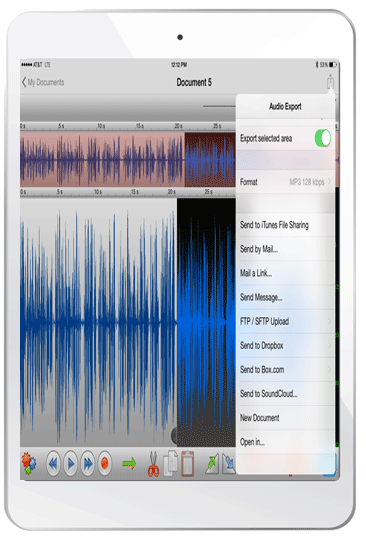Select New Document
Viewport: 366px width, 537px height.
pyautogui.click(x=285, y=418)
